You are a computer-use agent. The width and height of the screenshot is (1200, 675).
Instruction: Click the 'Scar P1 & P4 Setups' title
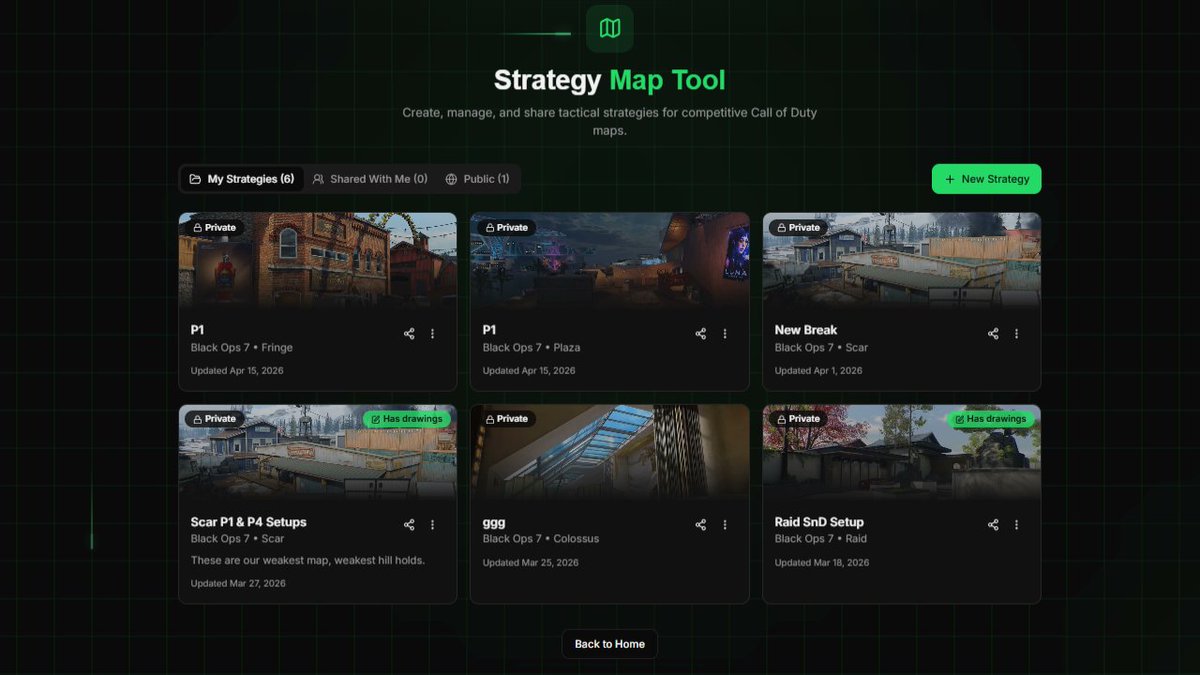(x=249, y=522)
